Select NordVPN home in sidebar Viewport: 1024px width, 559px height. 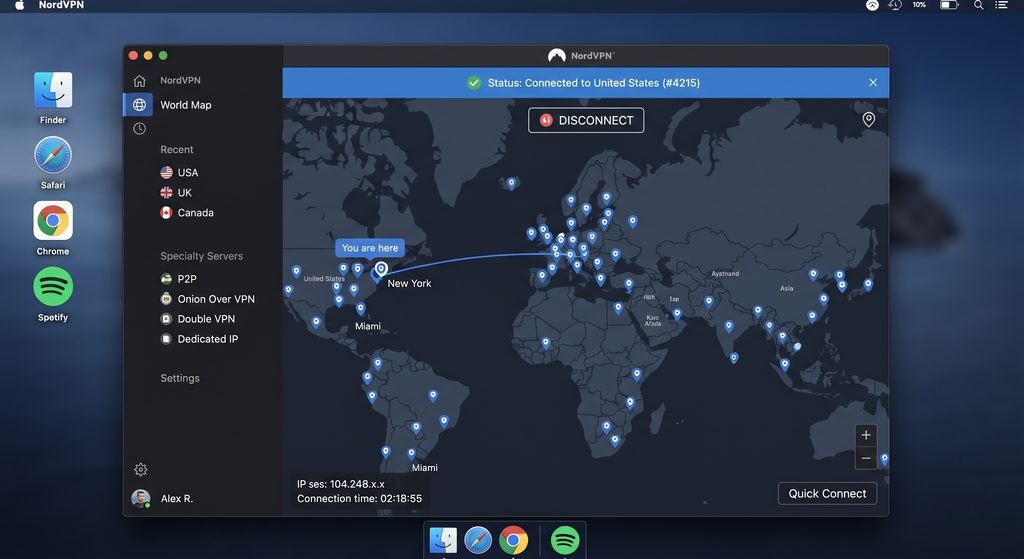180,80
